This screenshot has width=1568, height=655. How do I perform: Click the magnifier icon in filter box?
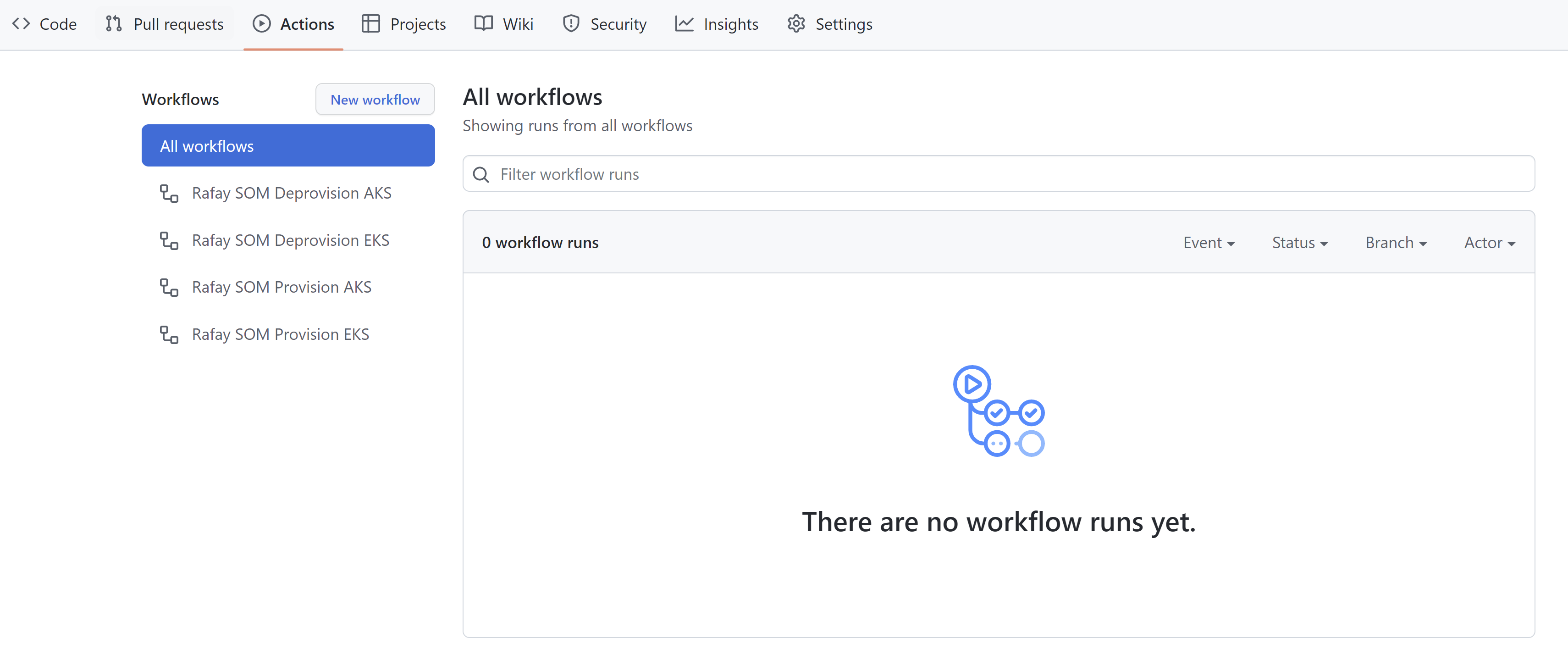tap(481, 175)
